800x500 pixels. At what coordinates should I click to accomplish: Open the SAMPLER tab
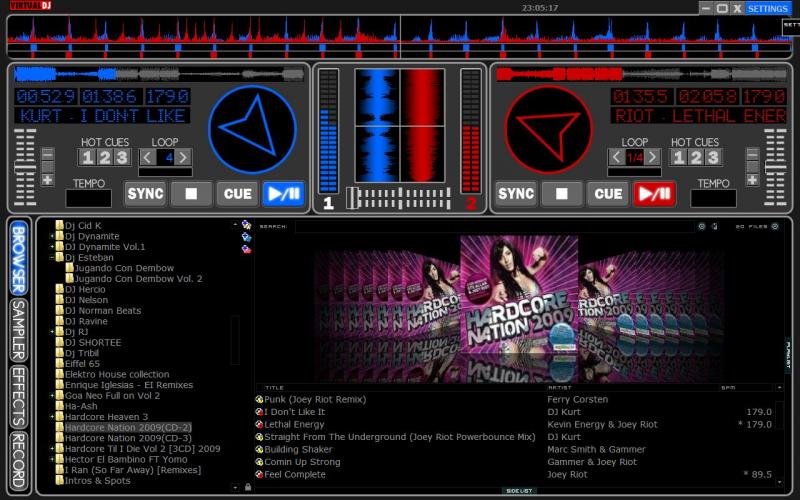(19, 330)
